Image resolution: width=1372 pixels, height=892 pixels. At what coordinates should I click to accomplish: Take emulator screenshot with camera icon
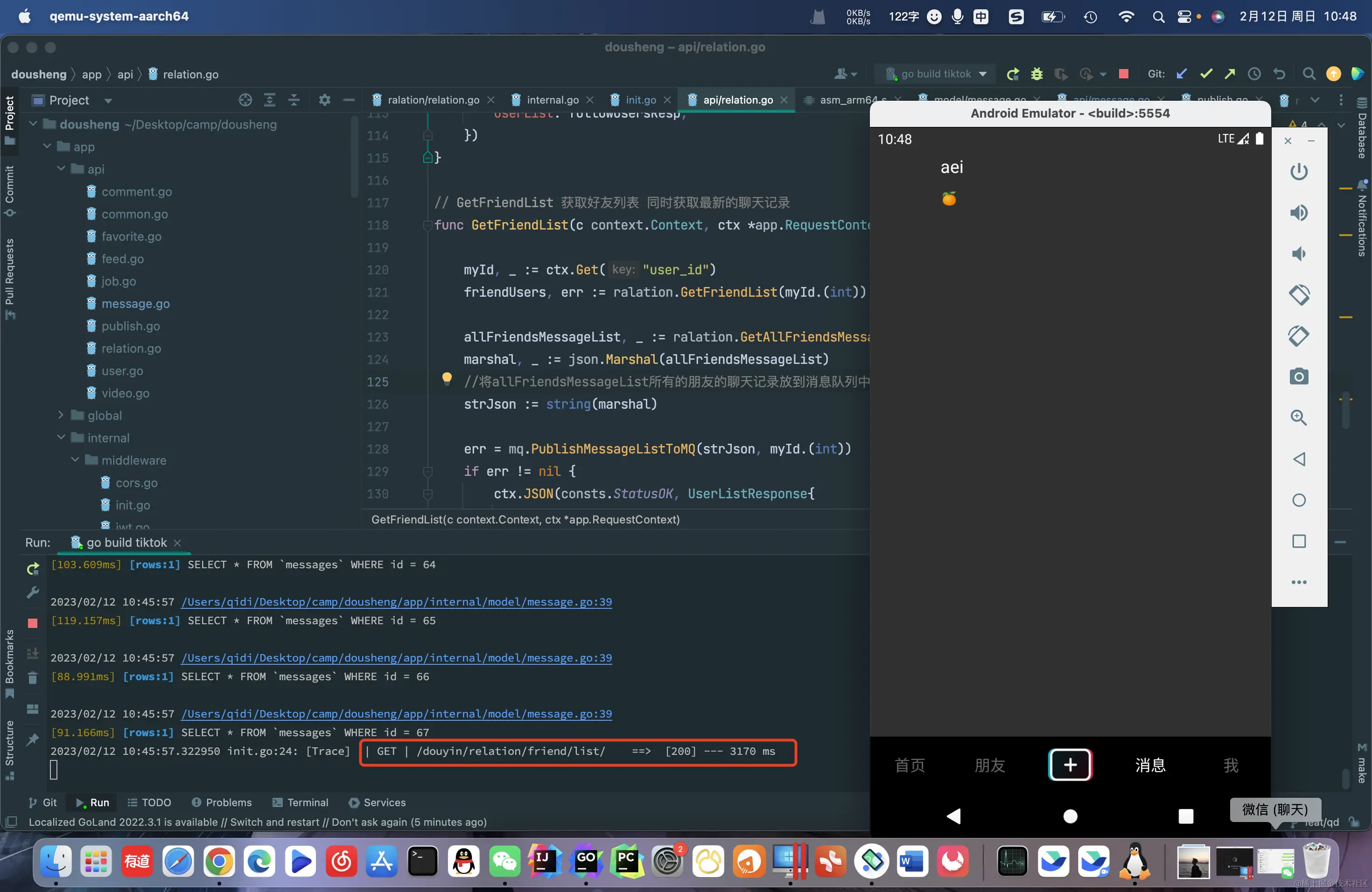[x=1298, y=377]
